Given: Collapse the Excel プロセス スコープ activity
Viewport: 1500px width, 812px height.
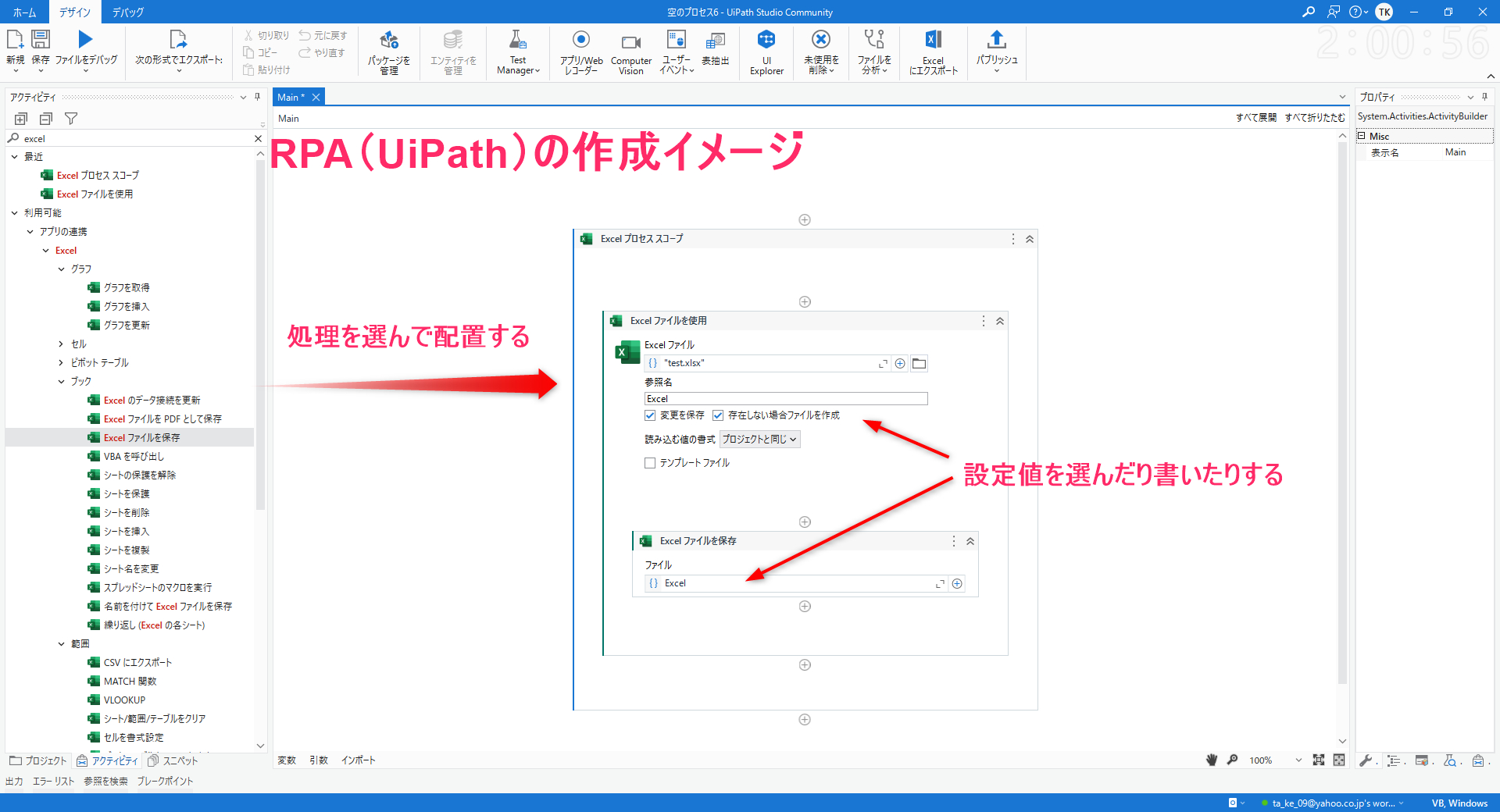Looking at the screenshot, I should click(1030, 239).
